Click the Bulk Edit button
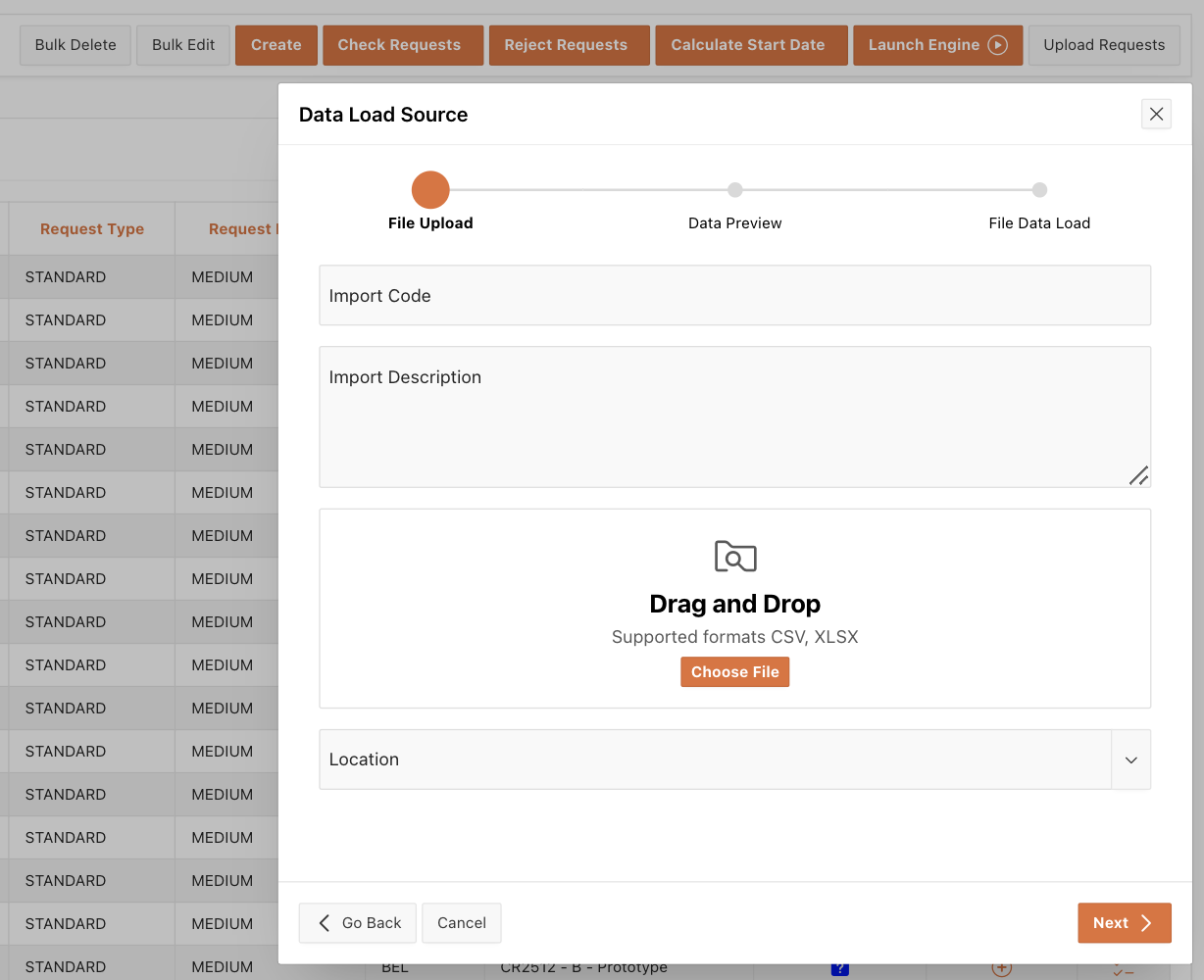Viewport: 1204px width, 980px height. coord(183,45)
